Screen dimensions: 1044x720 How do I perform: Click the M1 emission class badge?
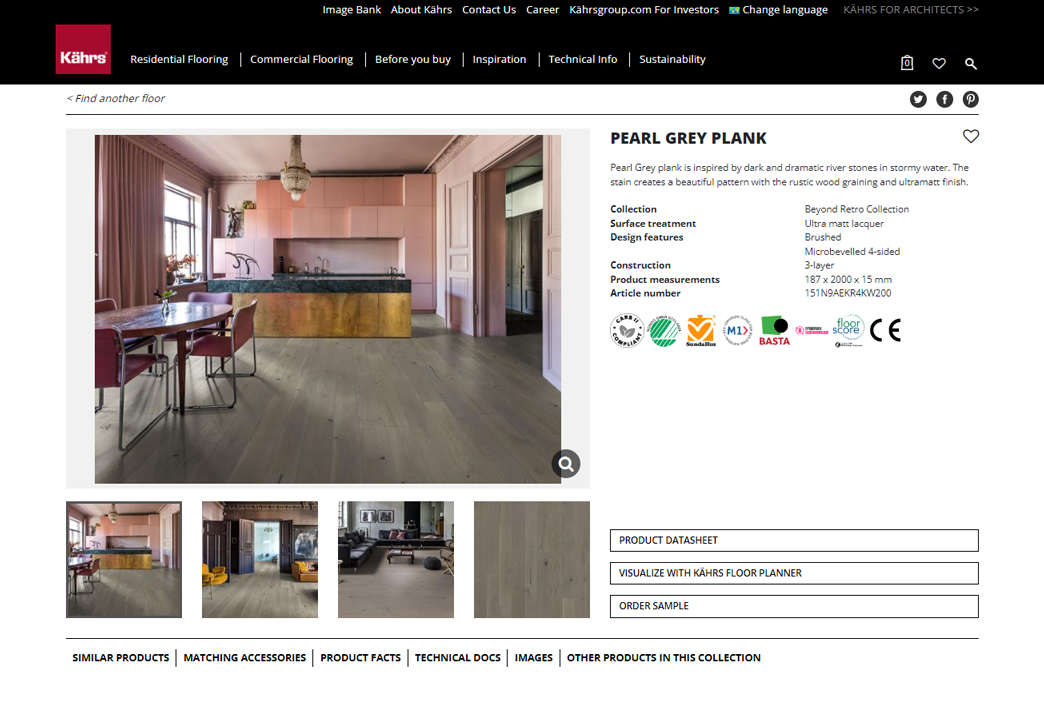pos(738,330)
